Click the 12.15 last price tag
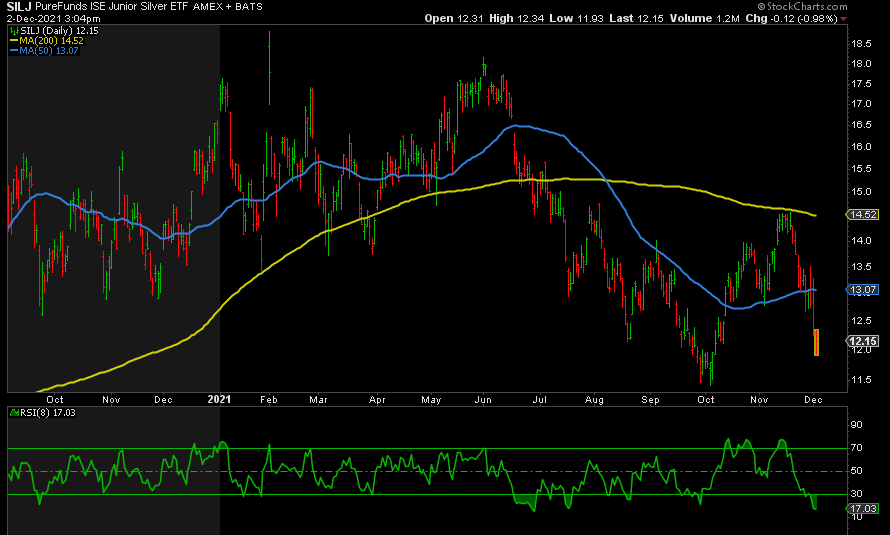Image resolution: width=890 pixels, height=535 pixels. coord(863,341)
